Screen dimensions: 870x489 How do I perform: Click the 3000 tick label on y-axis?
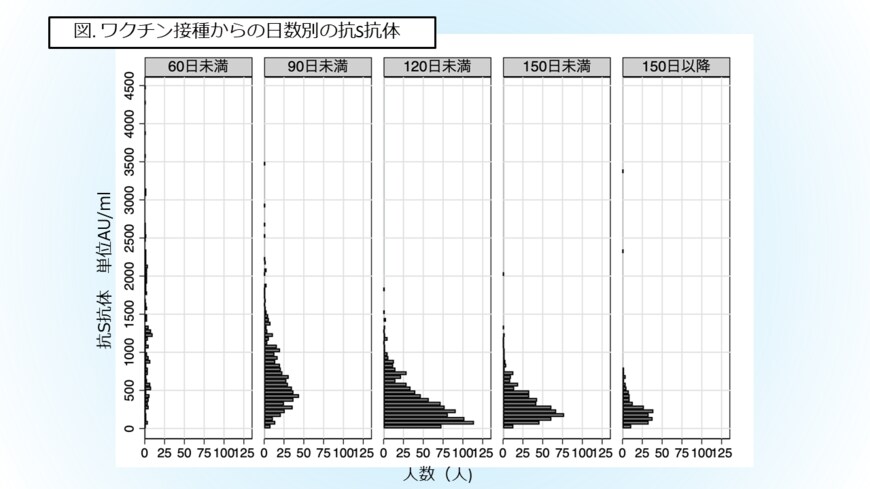(x=129, y=200)
